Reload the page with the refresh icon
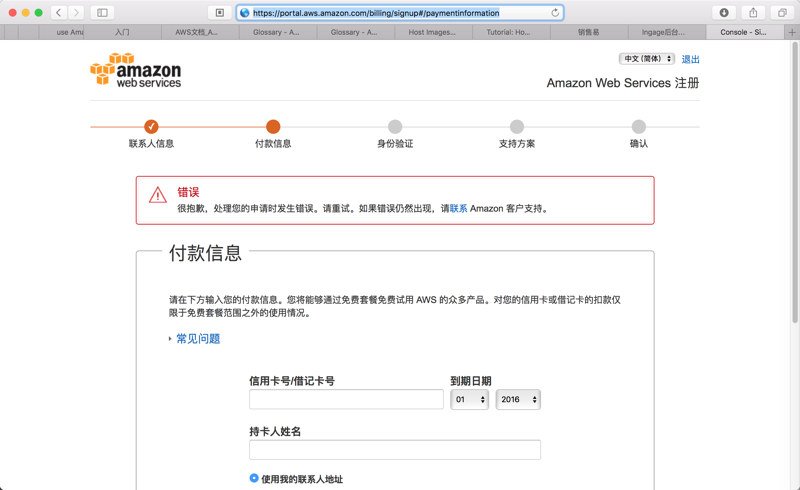Viewport: 800px width, 490px height. click(x=555, y=13)
